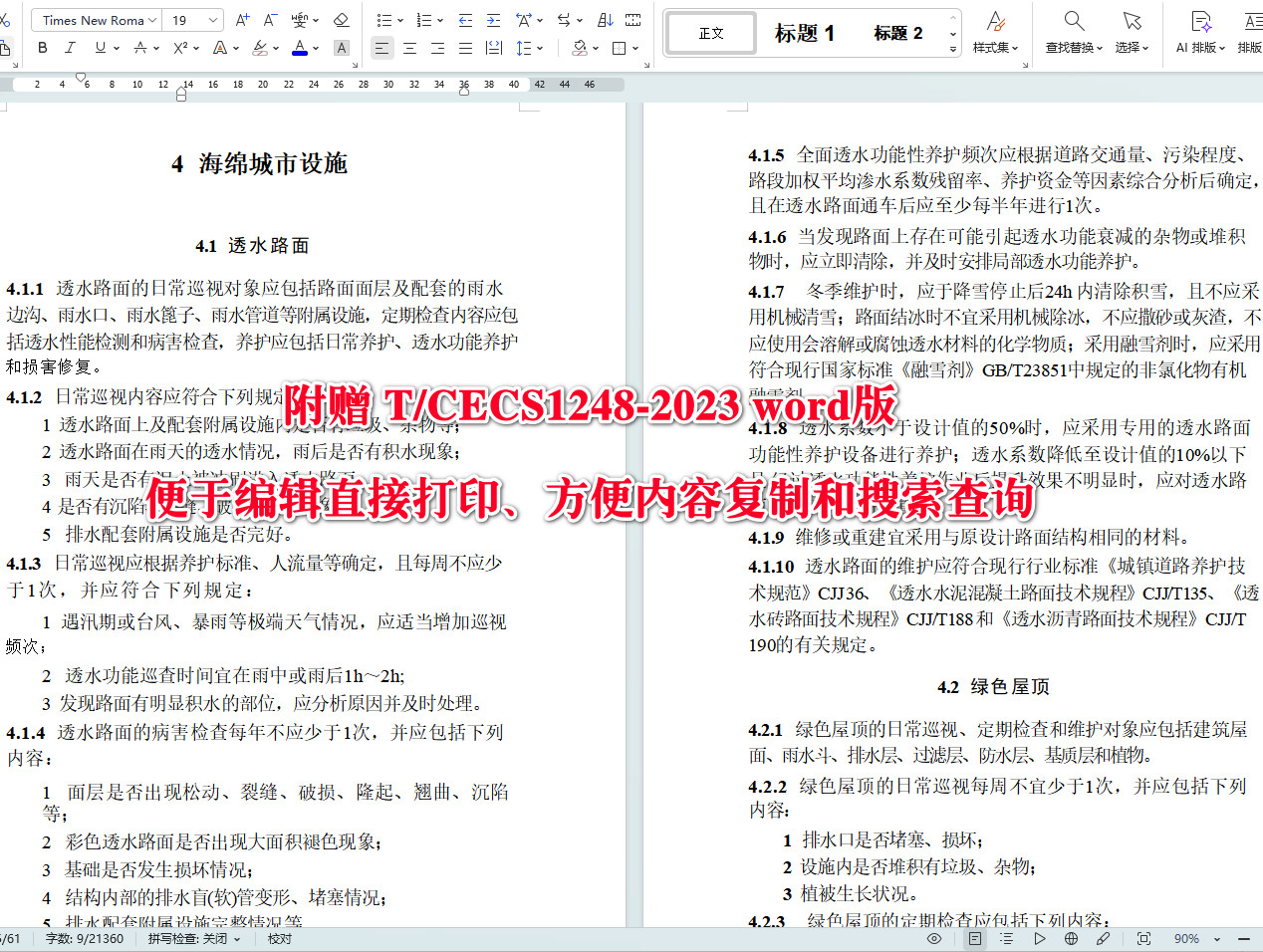Open the 样式集 style set tool

coord(995,32)
